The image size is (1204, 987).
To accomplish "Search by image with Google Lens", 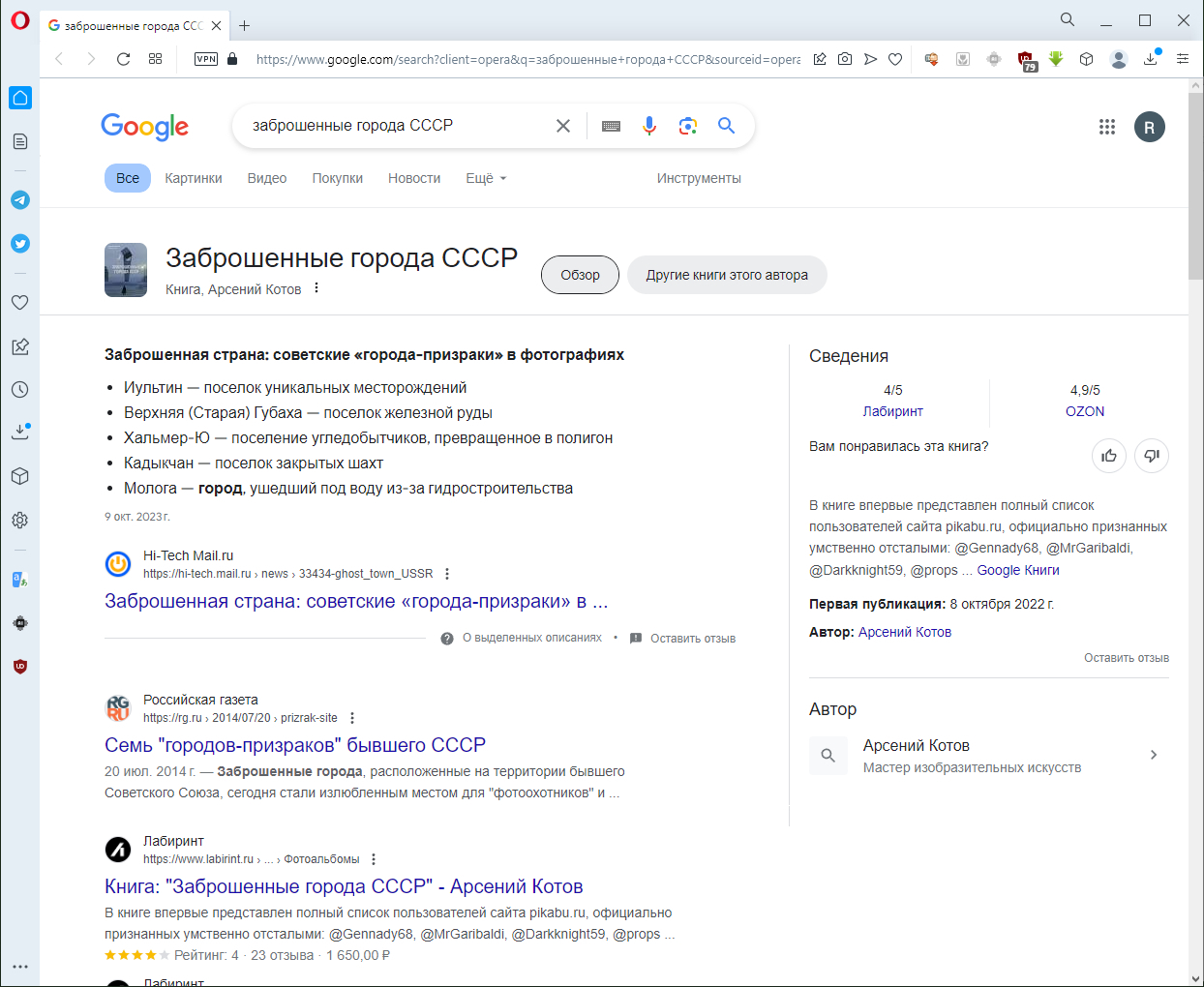I will 688,126.
